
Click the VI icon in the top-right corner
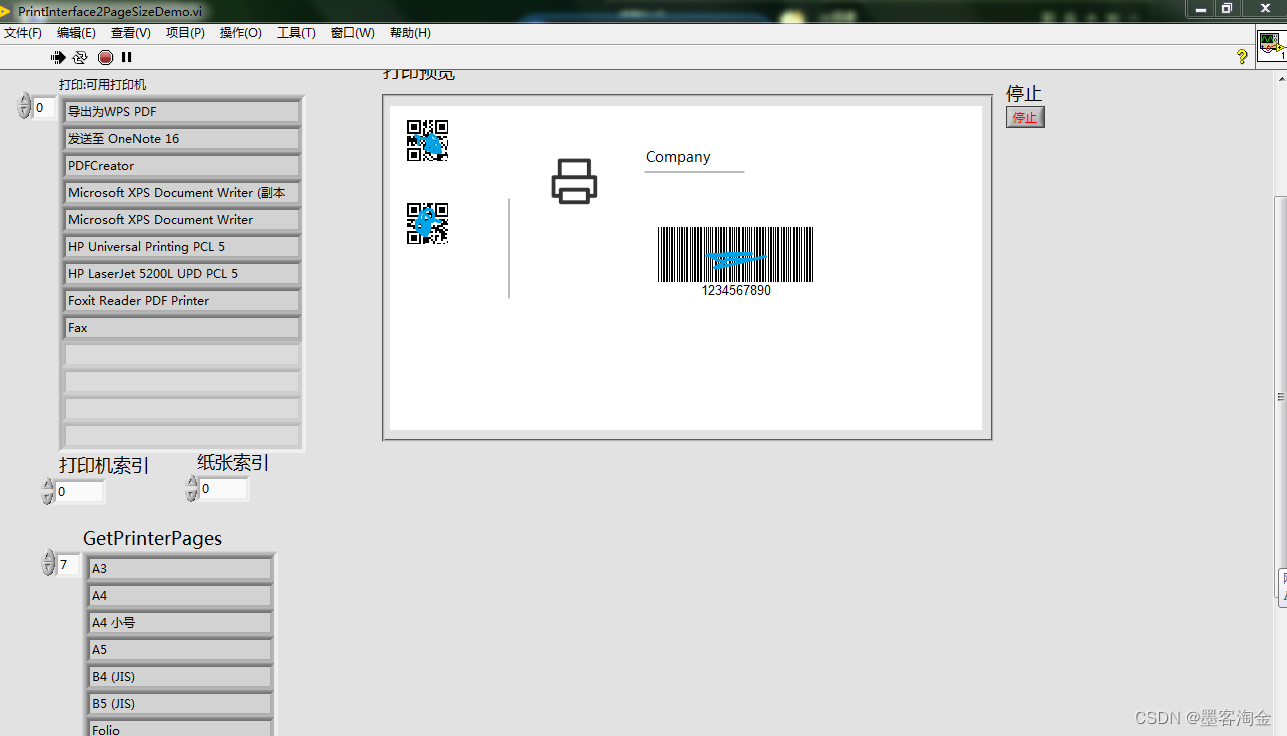[x=1271, y=46]
